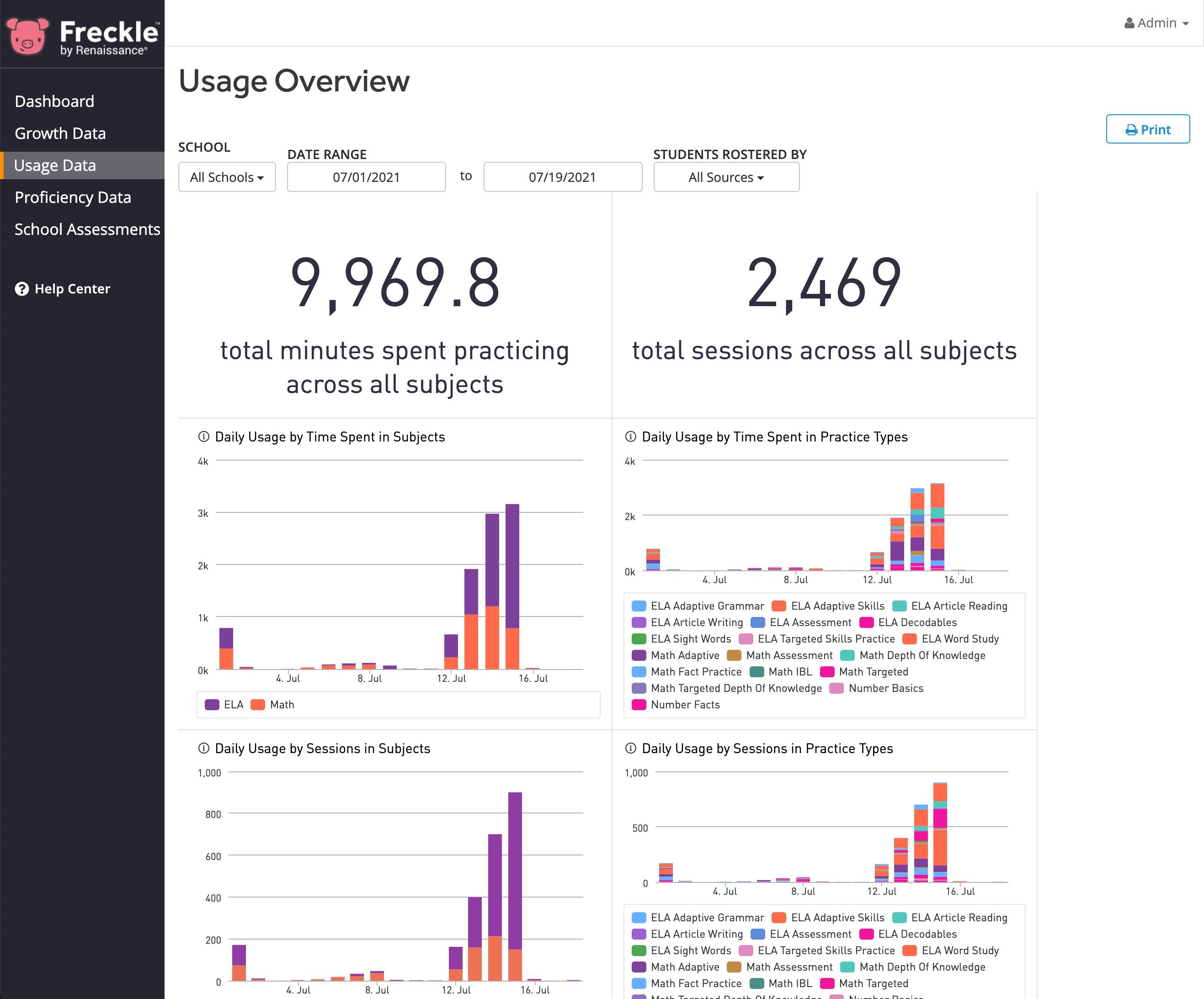Toggle ELA Targeted Skills Practice in Time Spent legend

pyautogui.click(x=817, y=638)
